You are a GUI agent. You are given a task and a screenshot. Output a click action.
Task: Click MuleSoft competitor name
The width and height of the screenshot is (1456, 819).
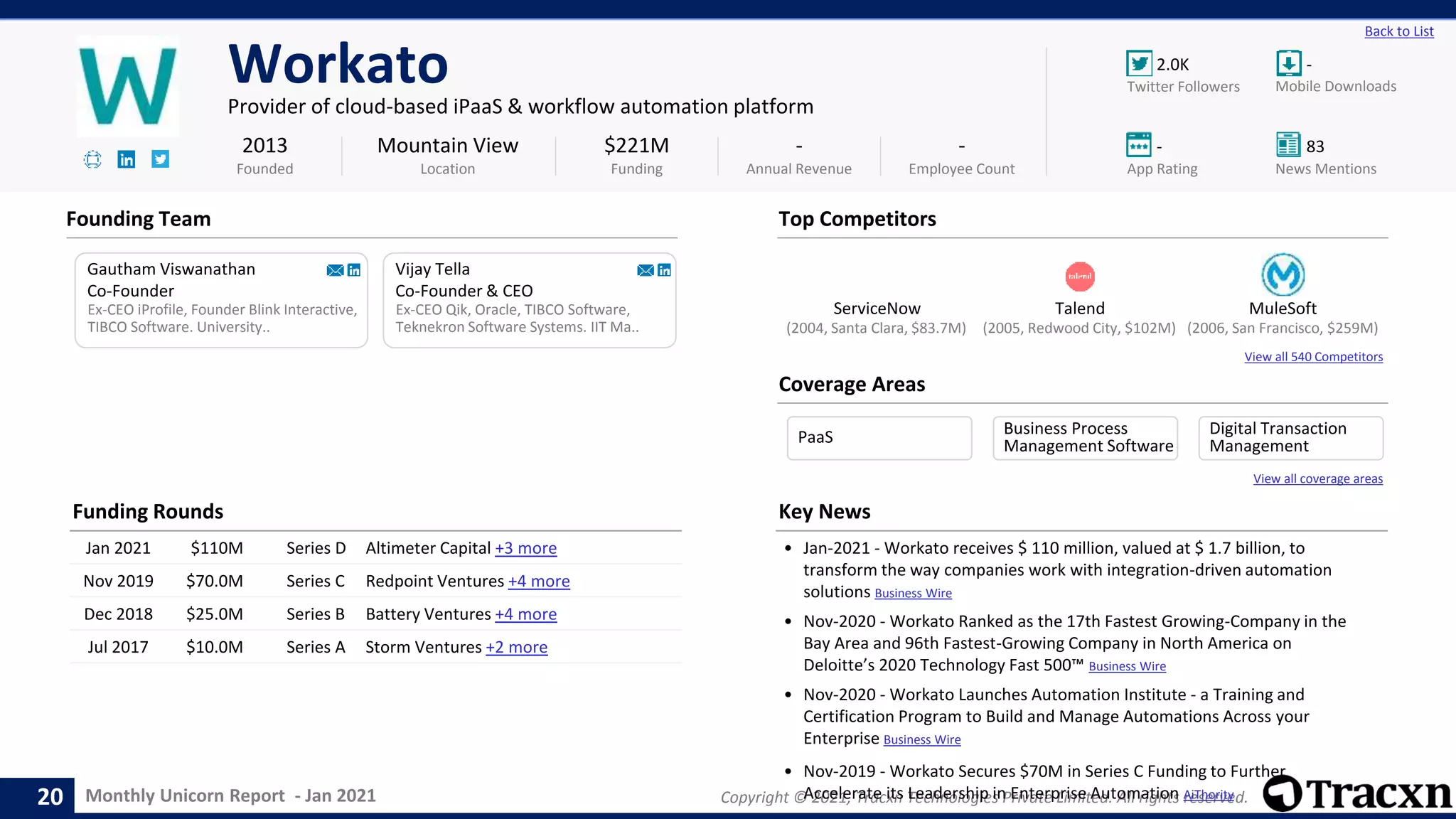pyautogui.click(x=1283, y=309)
